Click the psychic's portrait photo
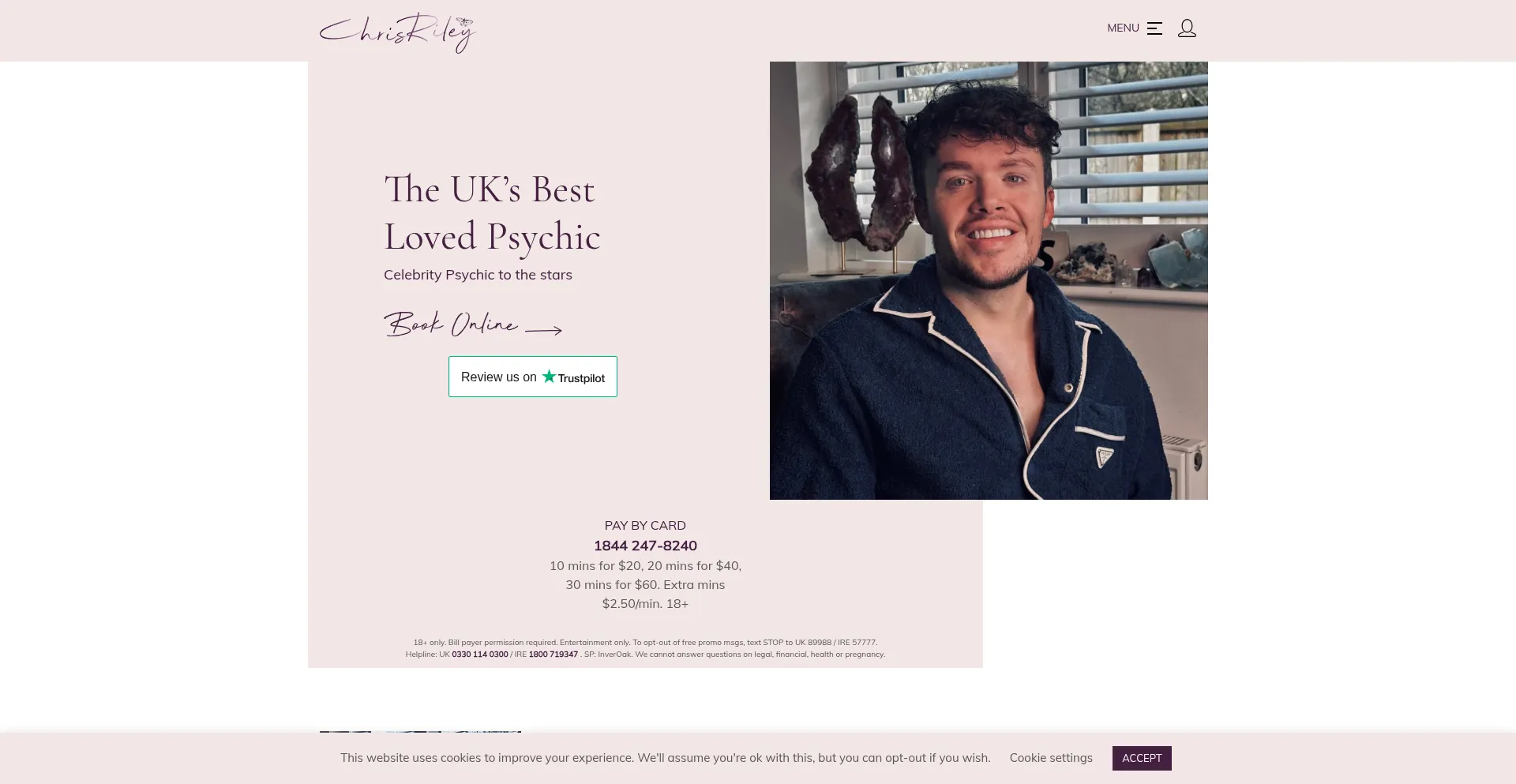The height and width of the screenshot is (784, 1516). coord(989,280)
